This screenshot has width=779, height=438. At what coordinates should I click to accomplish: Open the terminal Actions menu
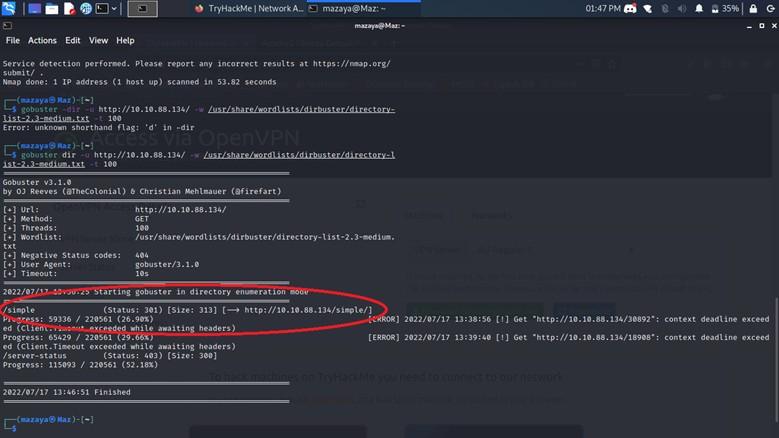click(42, 41)
